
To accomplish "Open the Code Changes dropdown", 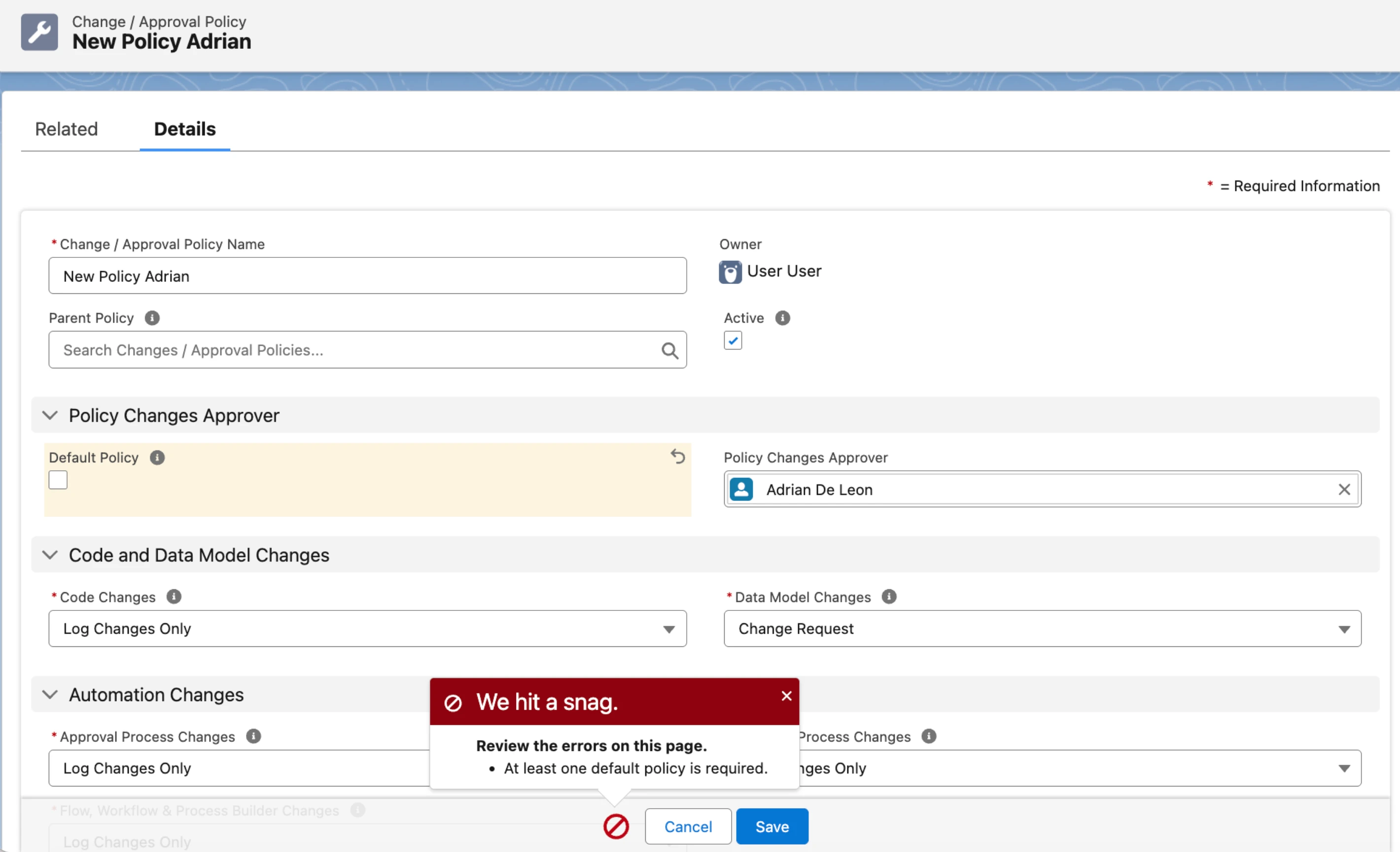I will (368, 629).
